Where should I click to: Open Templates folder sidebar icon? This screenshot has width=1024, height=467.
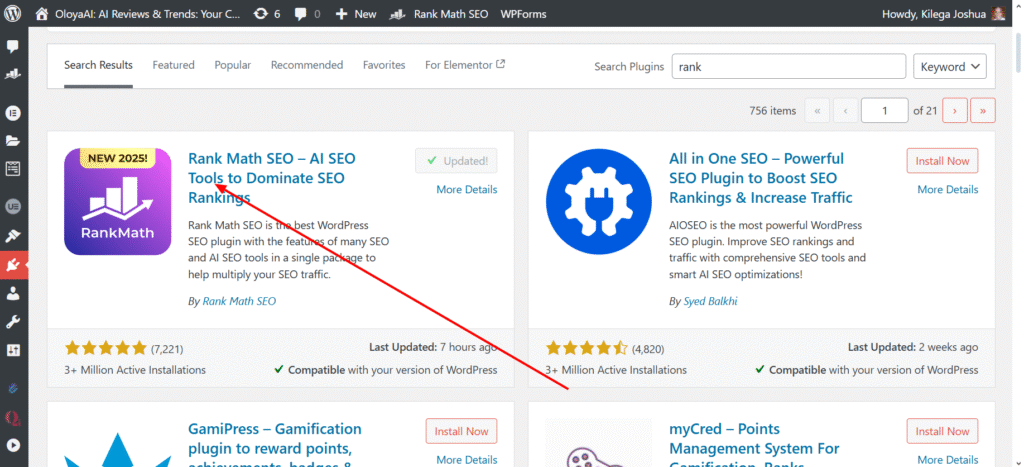(13, 140)
